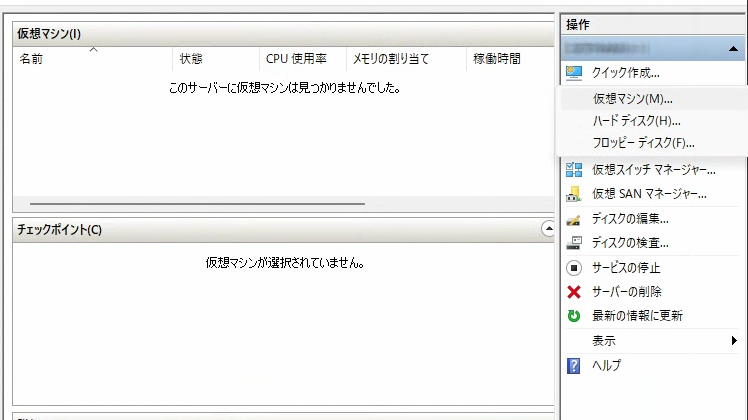This screenshot has height=420, width=748.
Task: Click the Virtual SAN Manager icon
Action: [x=574, y=194]
